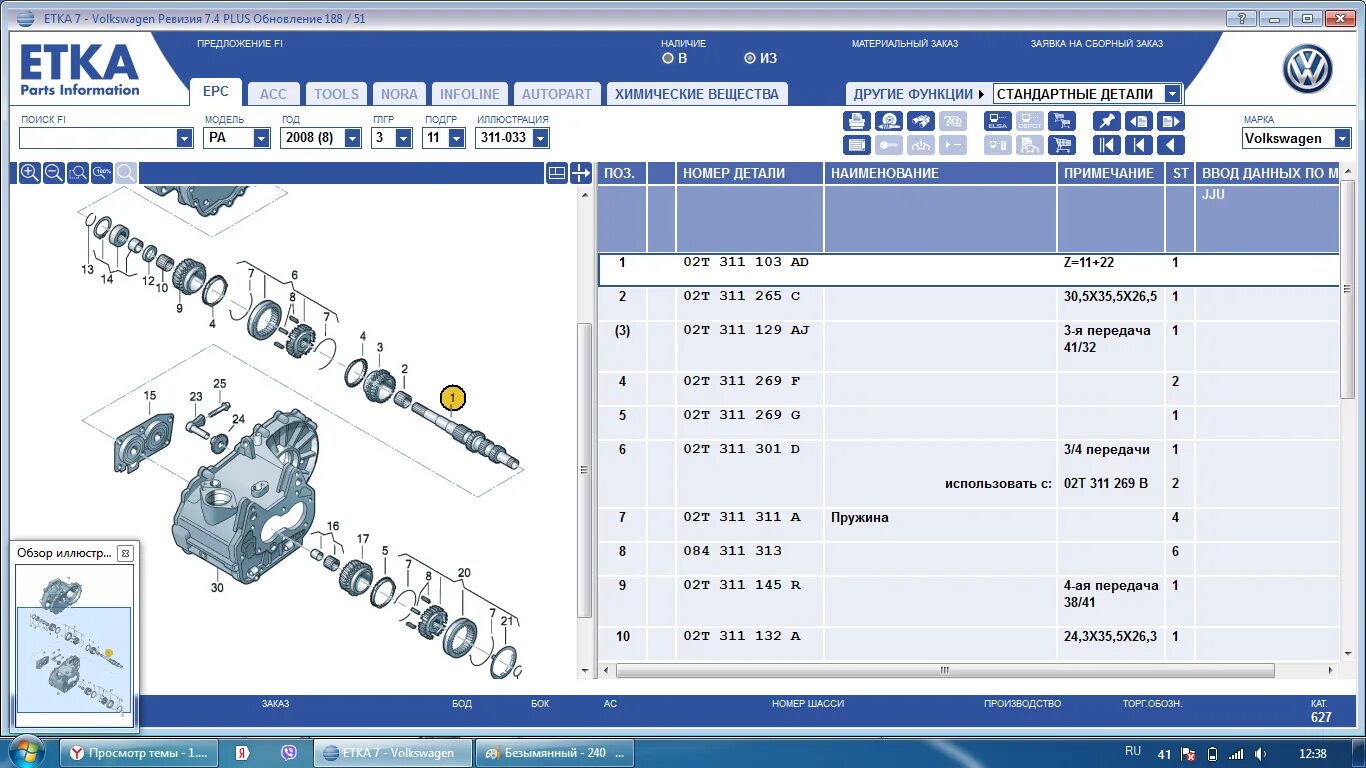Click the parts table horizontal scrollbar
Image resolution: width=1366 pixels, height=768 pixels.
coord(945,670)
